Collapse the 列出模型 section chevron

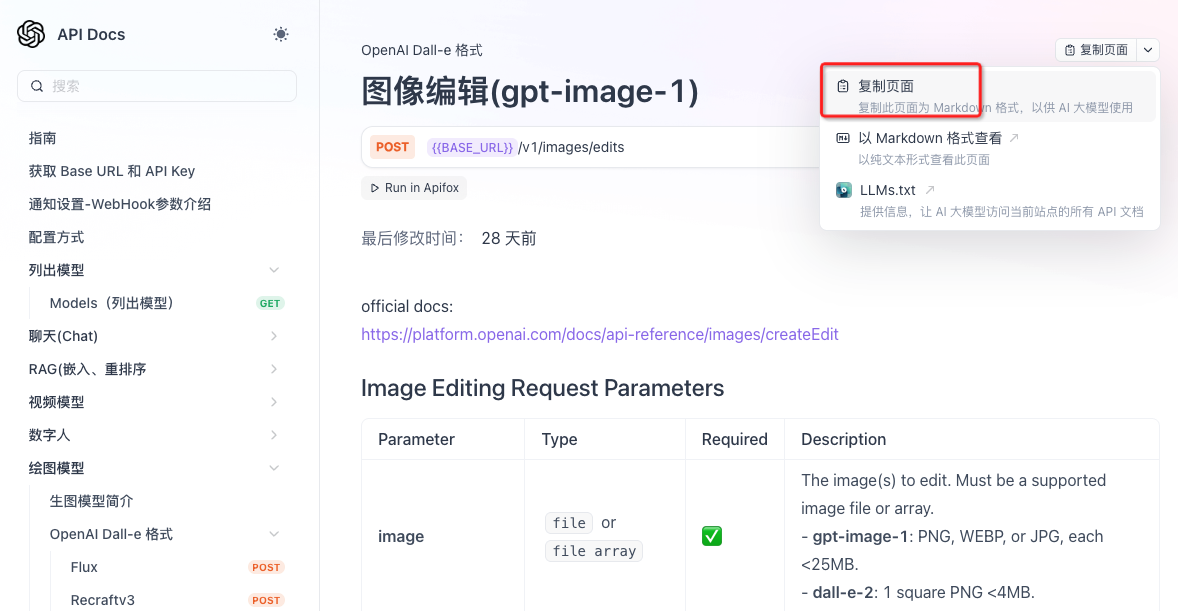click(274, 270)
